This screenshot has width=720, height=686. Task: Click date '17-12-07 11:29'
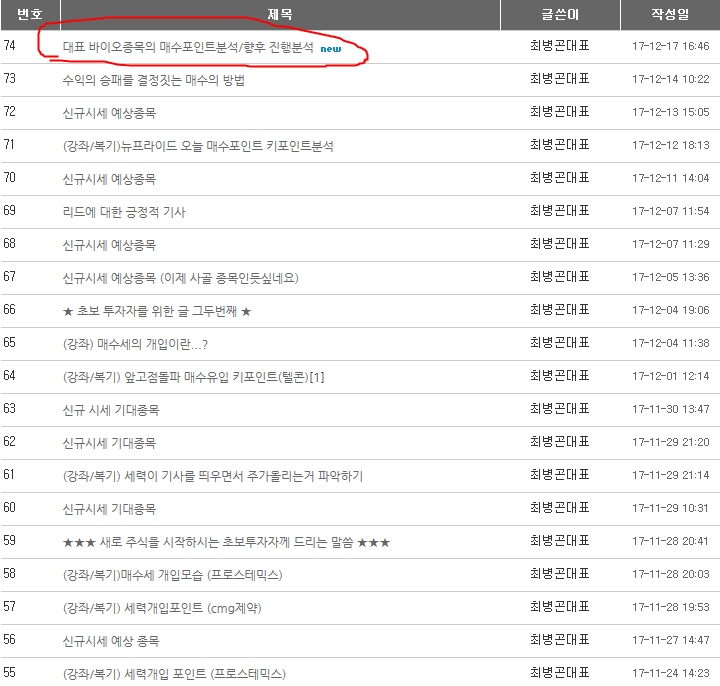[670, 244]
